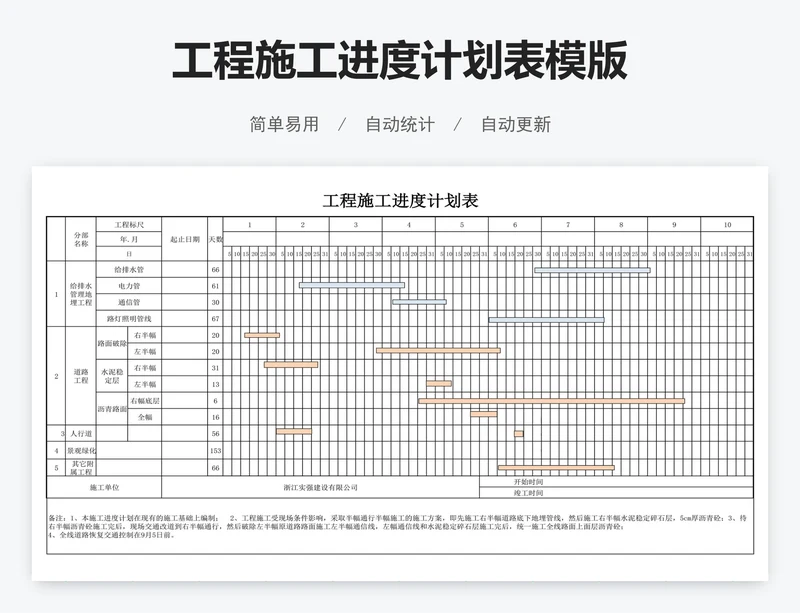Image resolution: width=800 pixels, height=613 pixels.
Task: Select the 给排水管 row label
Action: (x=129, y=269)
